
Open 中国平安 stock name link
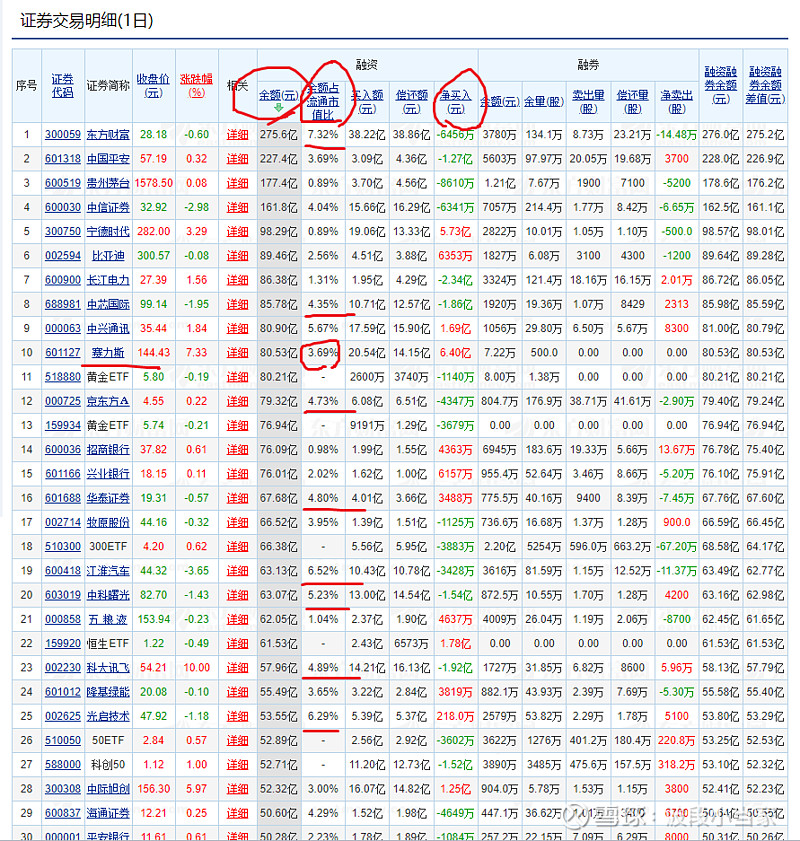pyautogui.click(x=108, y=159)
